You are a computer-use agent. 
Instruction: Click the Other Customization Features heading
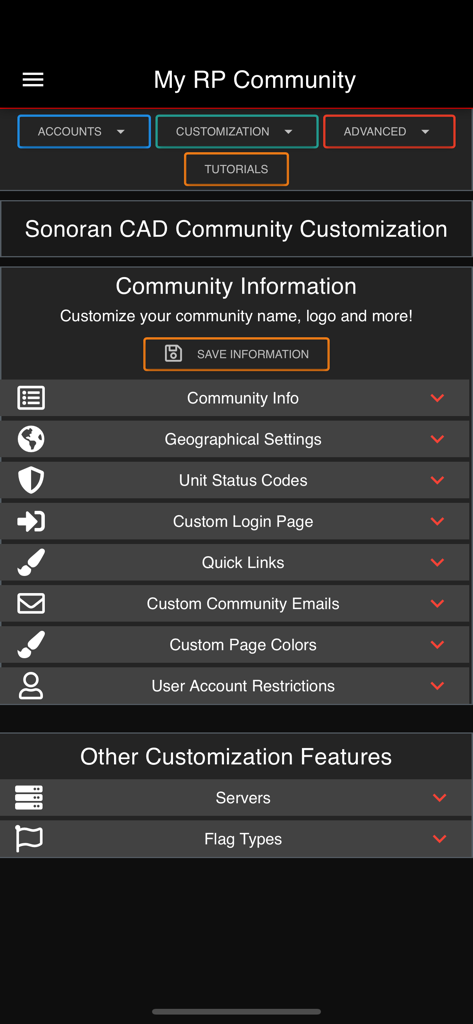(x=236, y=756)
